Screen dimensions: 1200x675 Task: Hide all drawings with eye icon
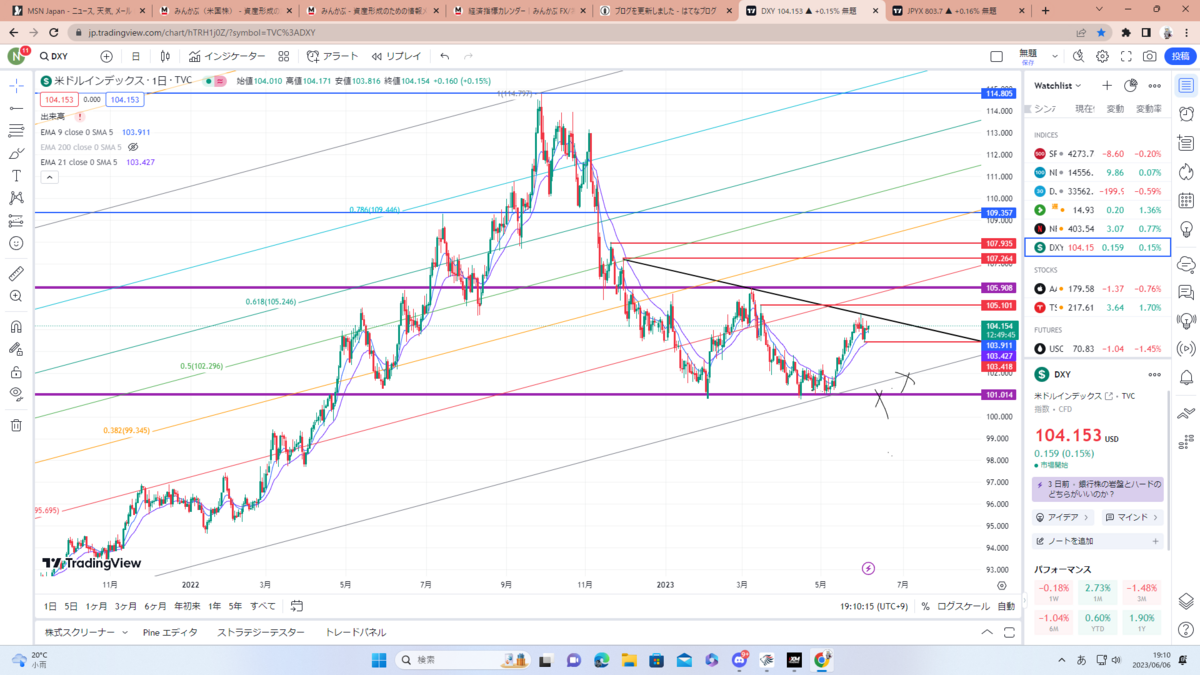click(x=16, y=394)
